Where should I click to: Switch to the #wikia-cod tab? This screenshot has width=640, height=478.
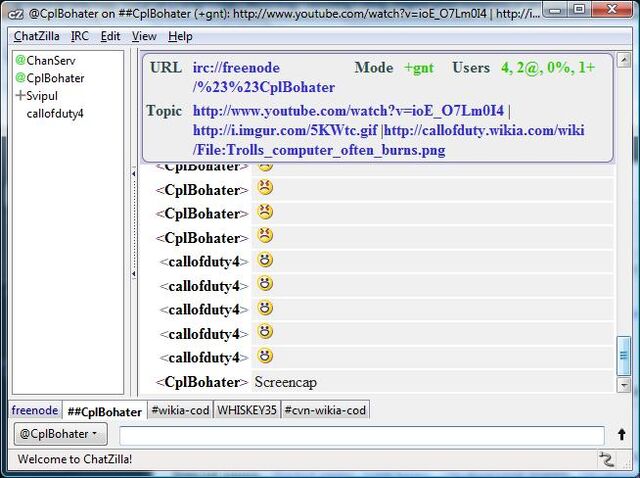[180, 410]
